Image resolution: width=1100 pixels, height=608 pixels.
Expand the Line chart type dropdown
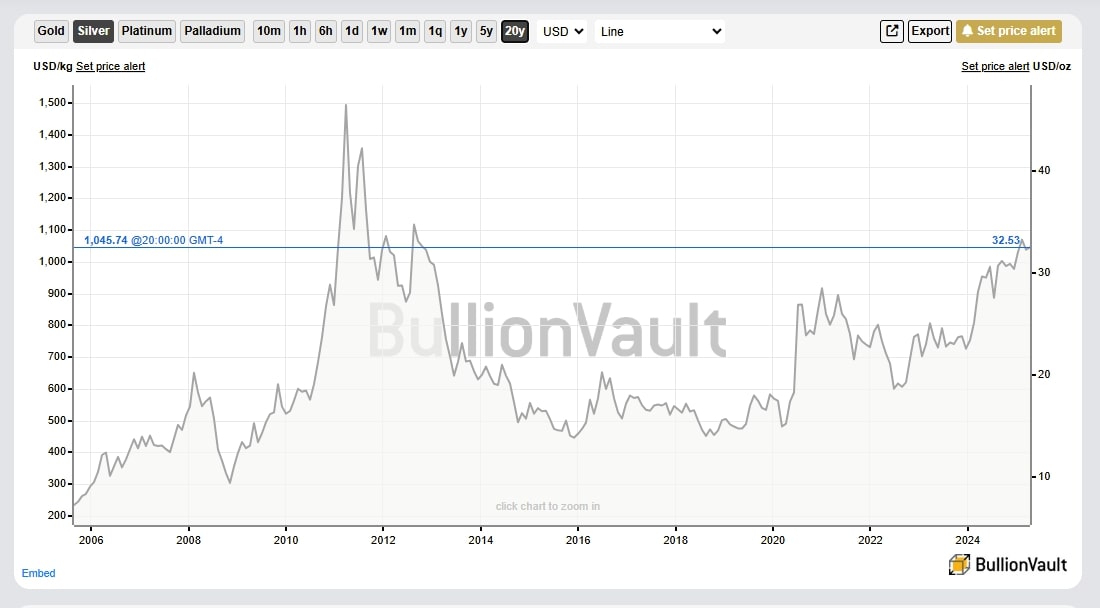click(660, 31)
